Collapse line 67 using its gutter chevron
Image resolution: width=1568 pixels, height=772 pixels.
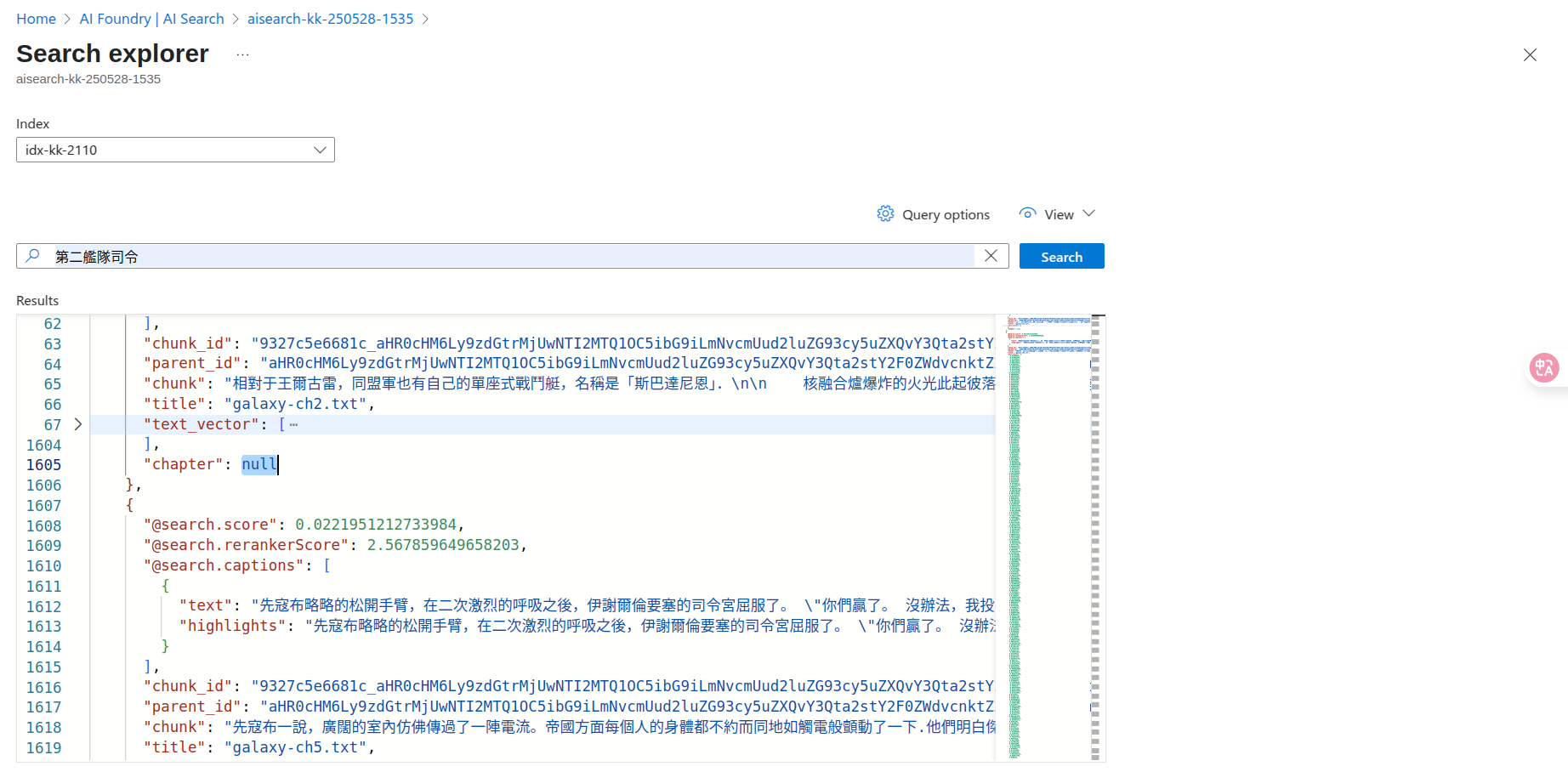[77, 423]
